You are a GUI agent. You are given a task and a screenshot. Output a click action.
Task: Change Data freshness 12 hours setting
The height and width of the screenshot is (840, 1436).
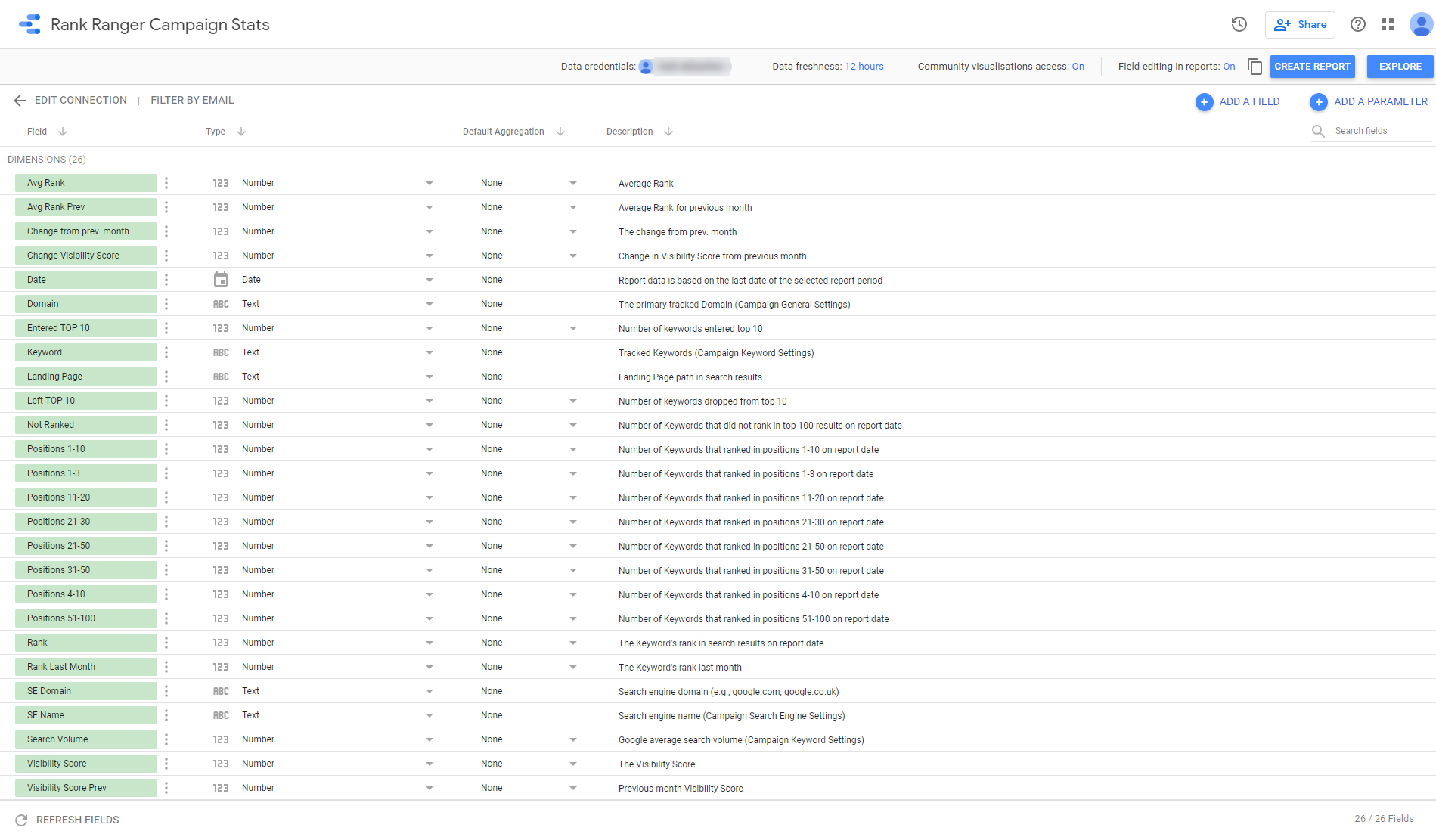[x=864, y=67]
